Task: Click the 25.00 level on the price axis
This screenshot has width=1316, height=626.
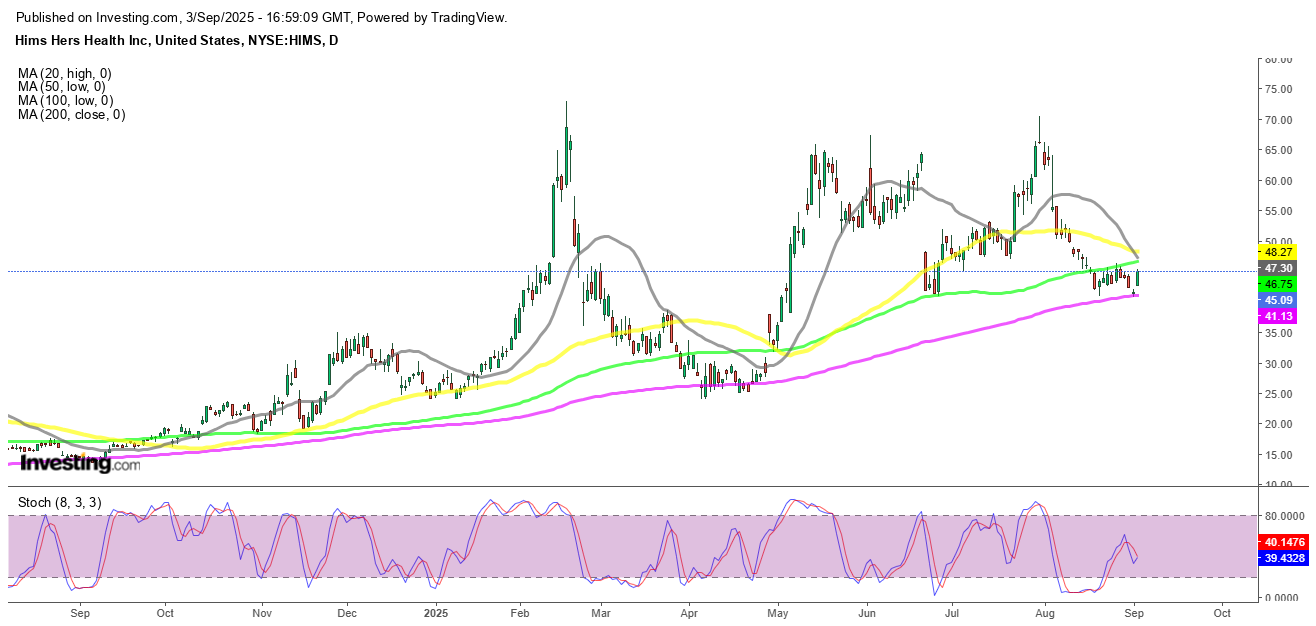Action: 1279,394
